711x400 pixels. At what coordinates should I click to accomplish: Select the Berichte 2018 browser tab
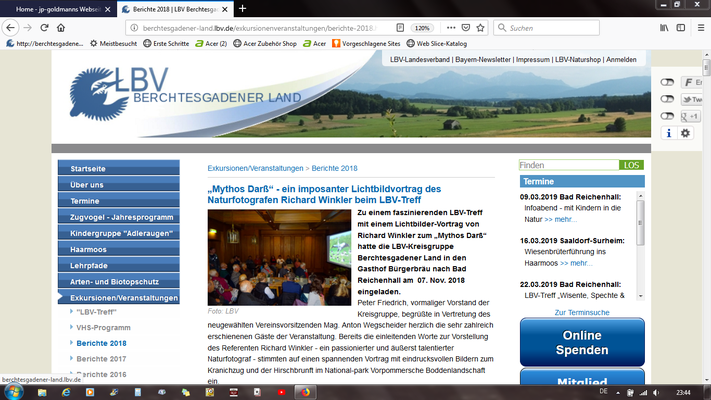click(175, 9)
